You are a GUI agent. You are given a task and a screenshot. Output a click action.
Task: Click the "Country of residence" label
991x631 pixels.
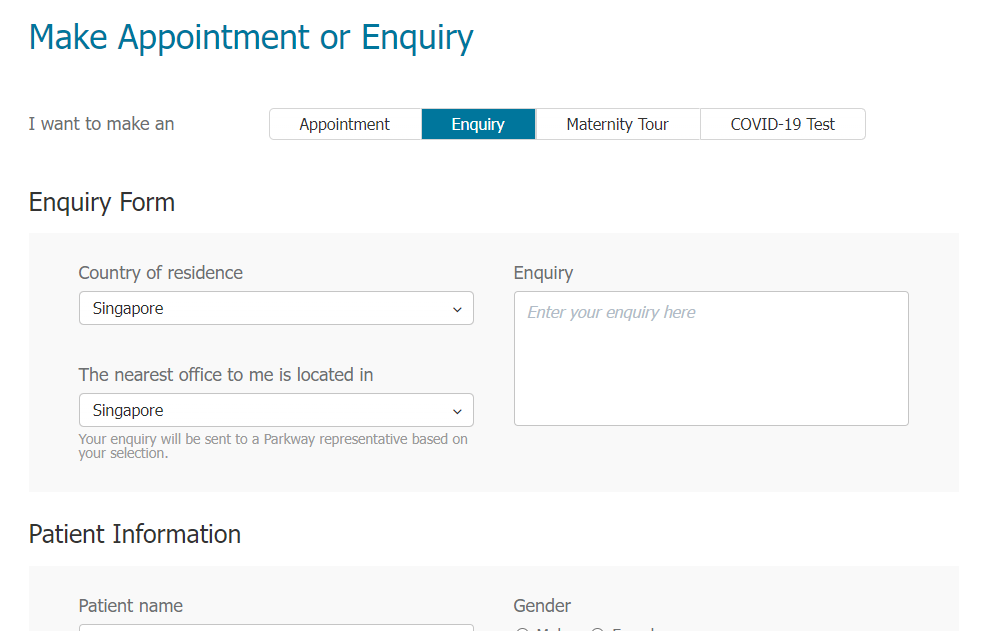160,273
